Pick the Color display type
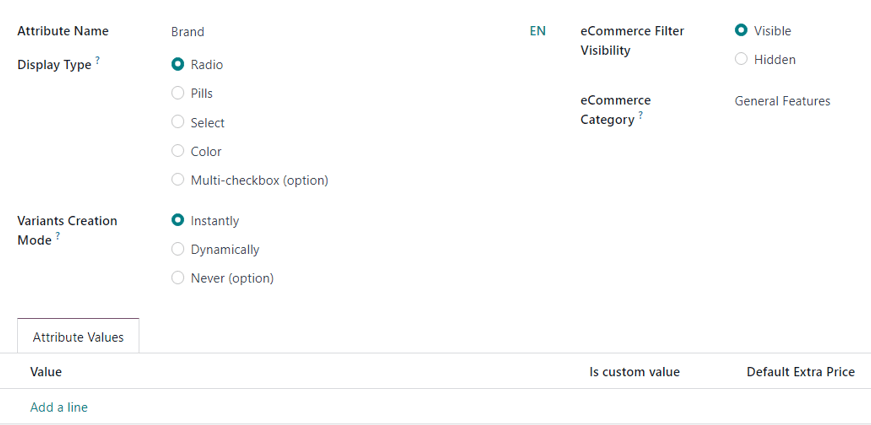Screen dimensions: 871x425 (x=178, y=152)
